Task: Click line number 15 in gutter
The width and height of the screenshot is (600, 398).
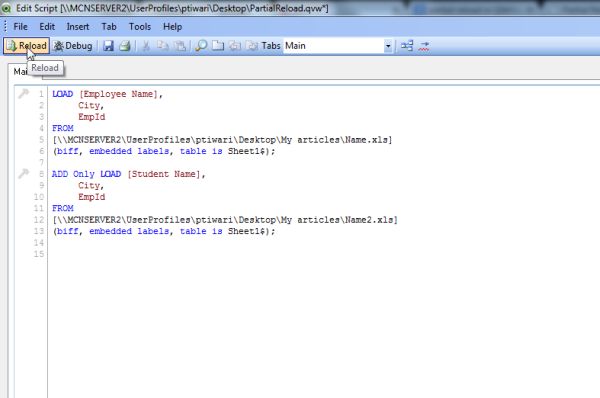Action: pos(39,254)
